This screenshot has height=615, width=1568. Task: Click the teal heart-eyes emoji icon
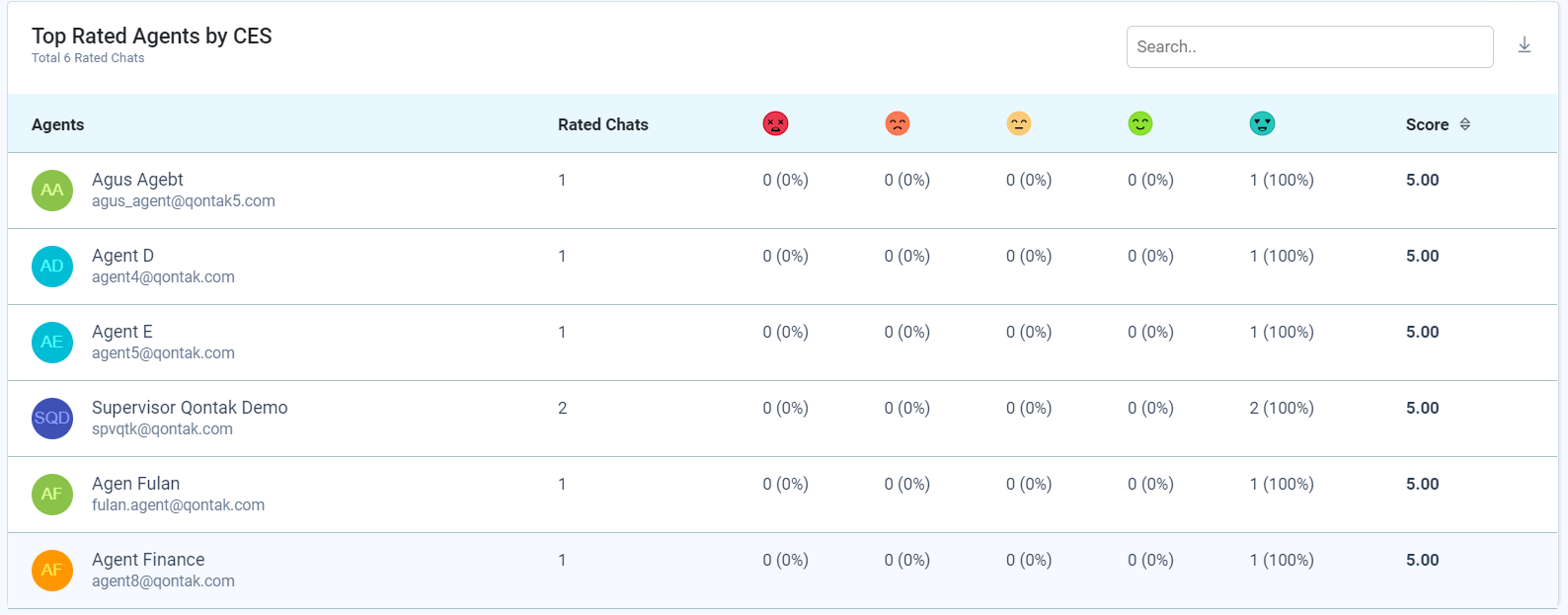pyautogui.click(x=1262, y=124)
